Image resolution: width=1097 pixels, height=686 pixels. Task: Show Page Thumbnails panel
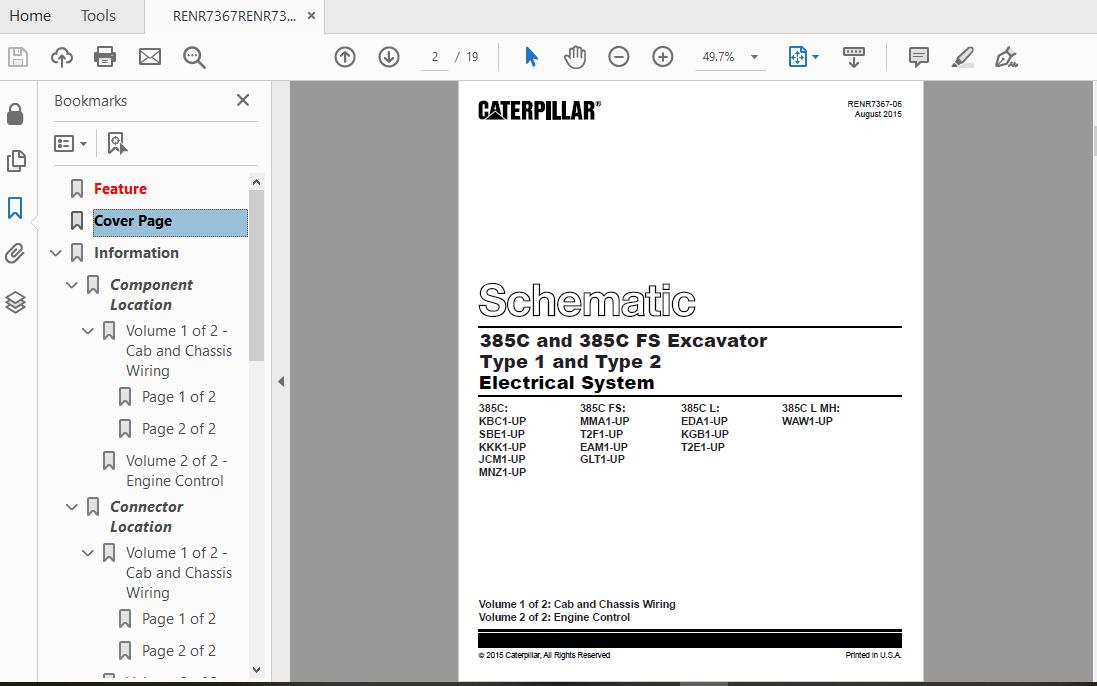15,161
